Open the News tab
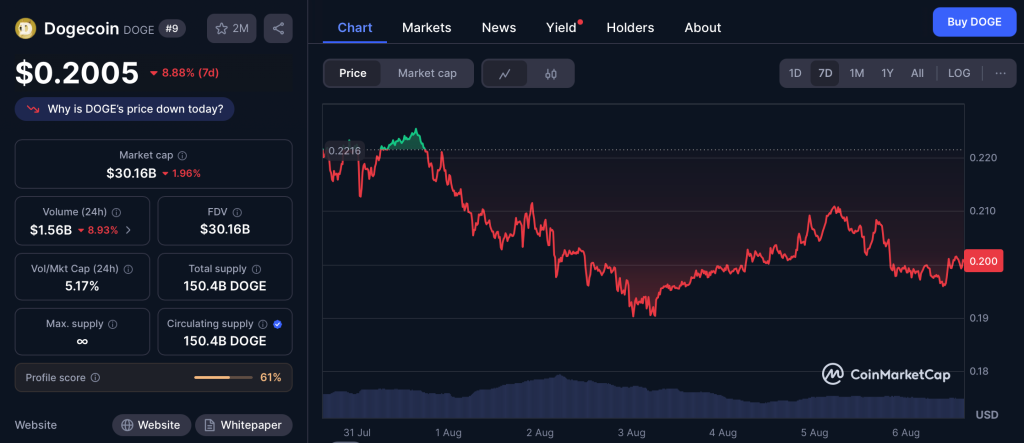 499,27
